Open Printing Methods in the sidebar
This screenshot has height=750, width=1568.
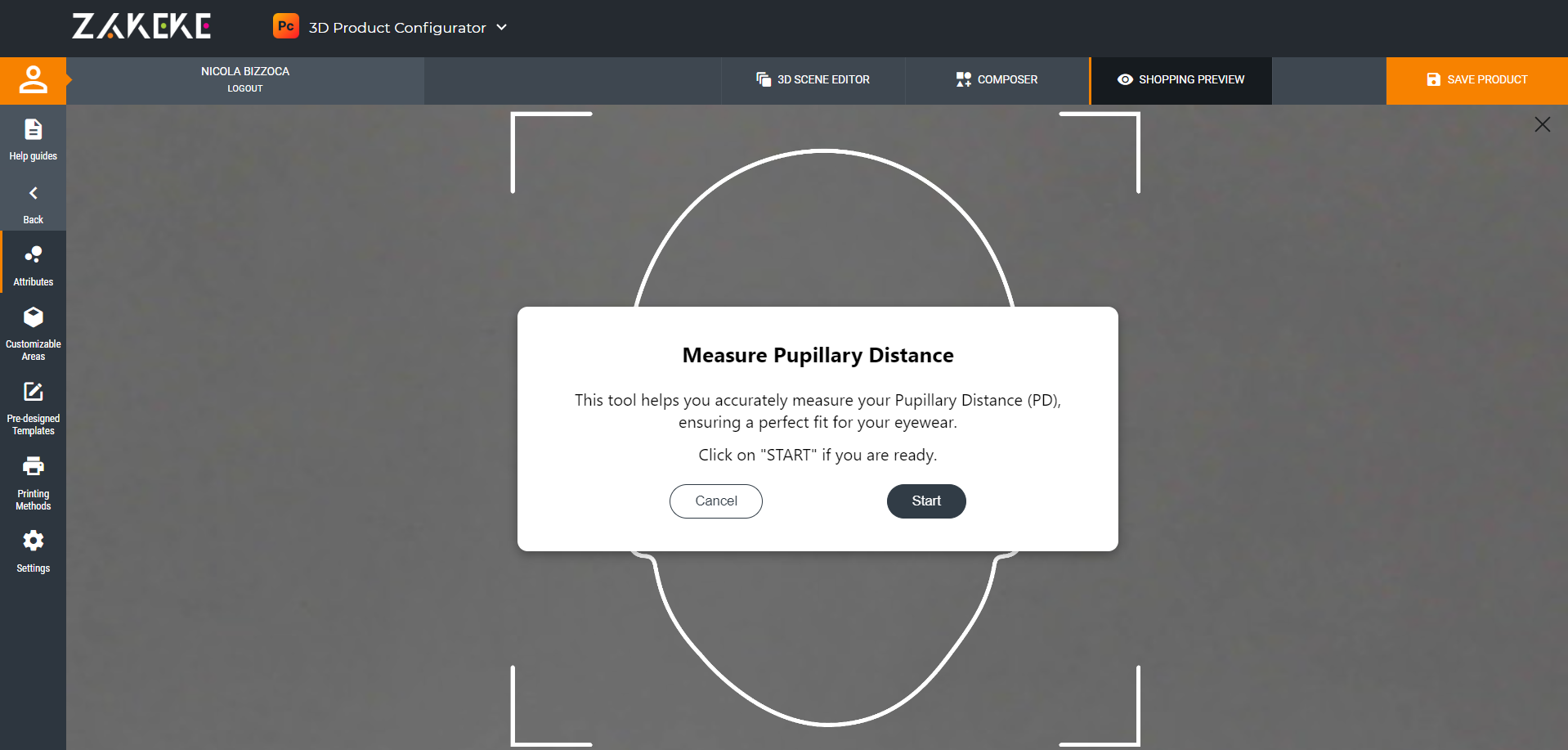coord(33,483)
